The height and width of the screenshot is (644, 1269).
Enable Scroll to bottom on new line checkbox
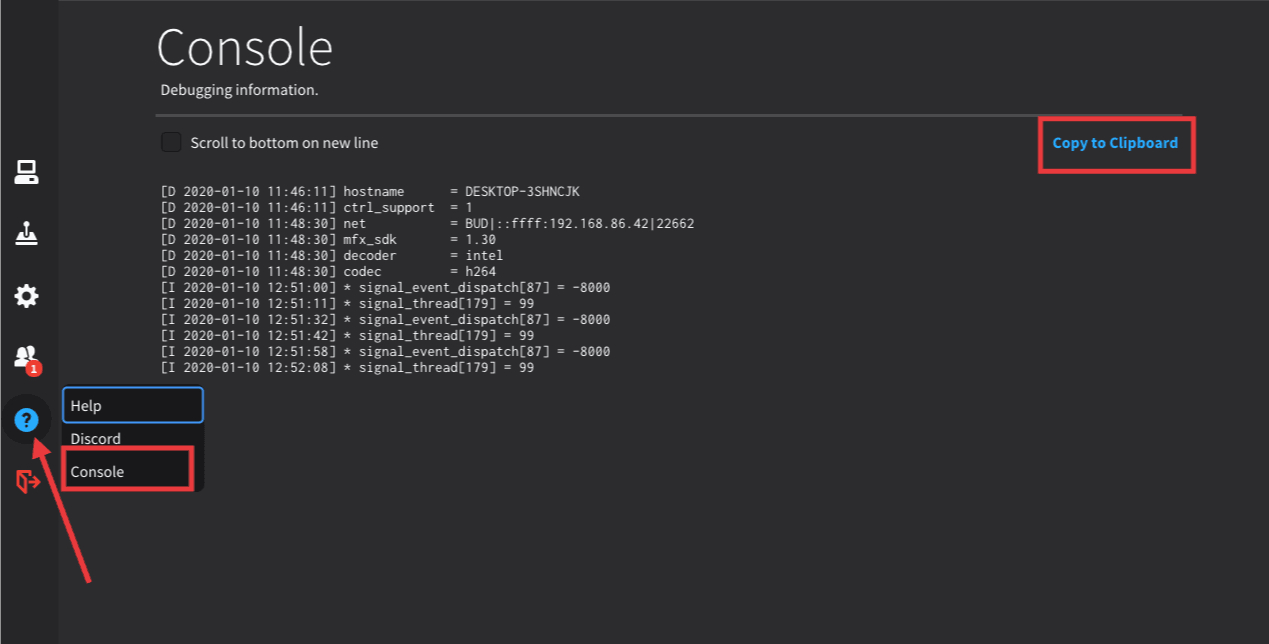(171, 142)
